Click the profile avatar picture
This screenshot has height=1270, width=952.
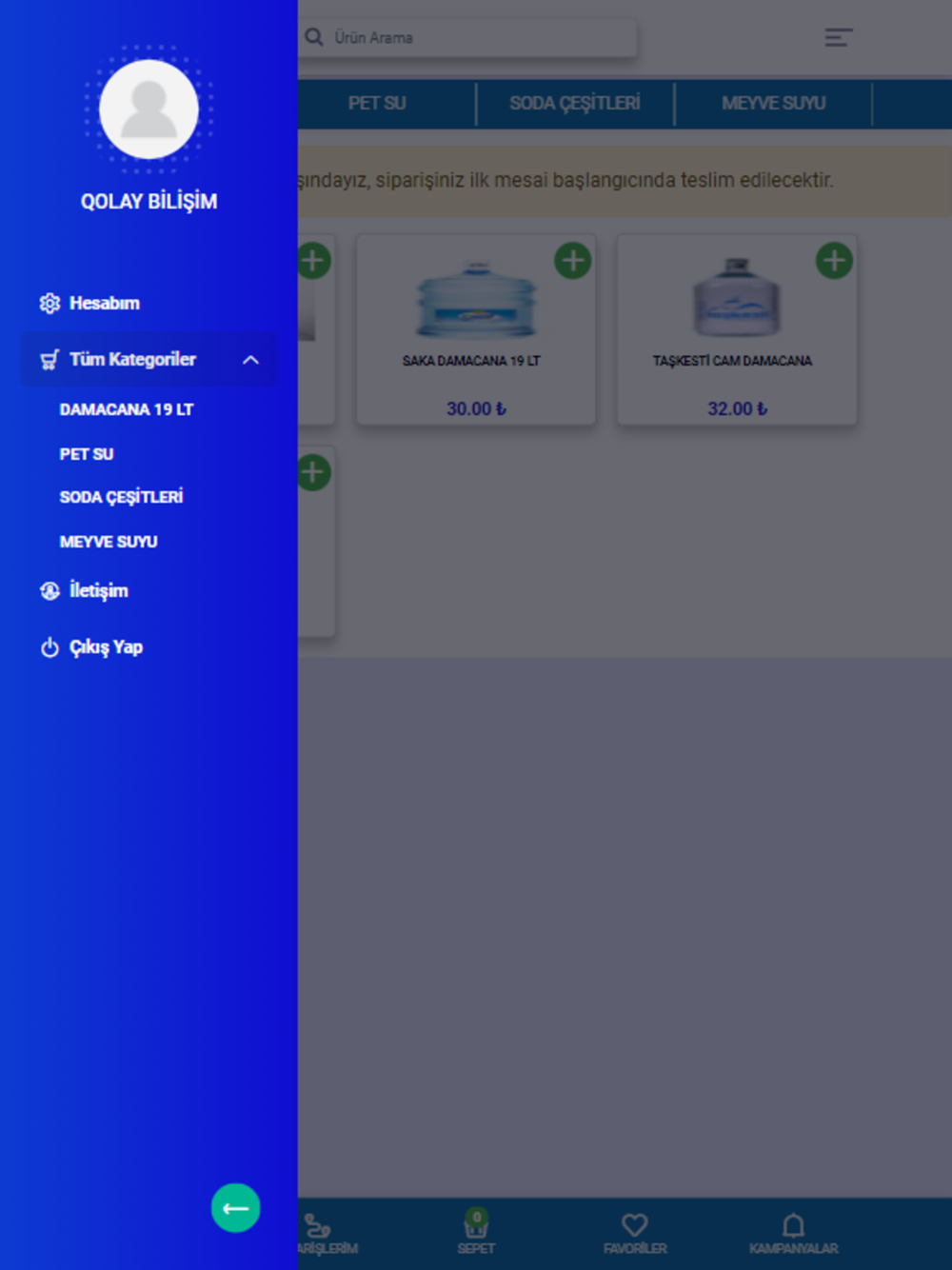pyautogui.click(x=149, y=109)
